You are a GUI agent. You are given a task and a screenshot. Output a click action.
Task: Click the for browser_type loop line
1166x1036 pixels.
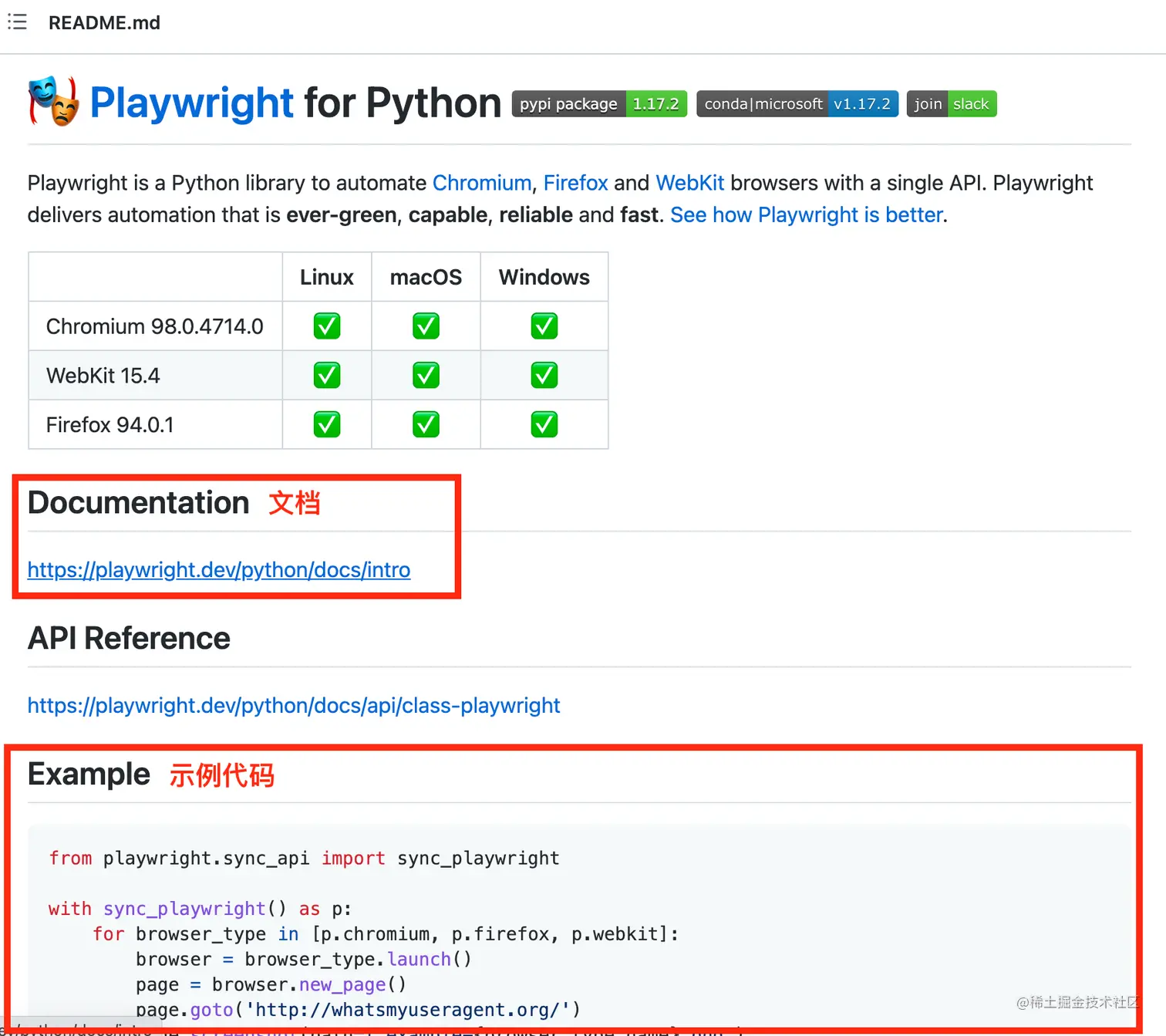pos(386,934)
